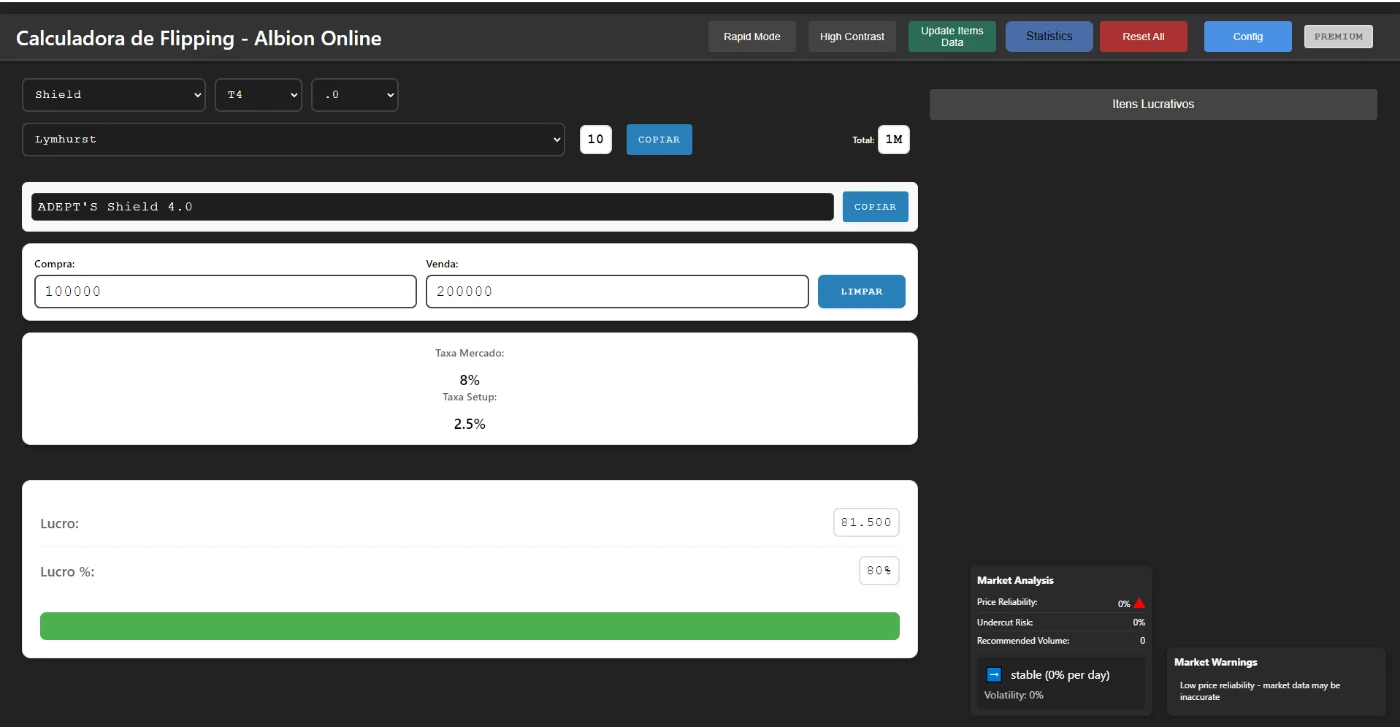Screen dimensions: 1400x727
Task: Open the .0 enchantment level dropdown
Action: (x=355, y=95)
